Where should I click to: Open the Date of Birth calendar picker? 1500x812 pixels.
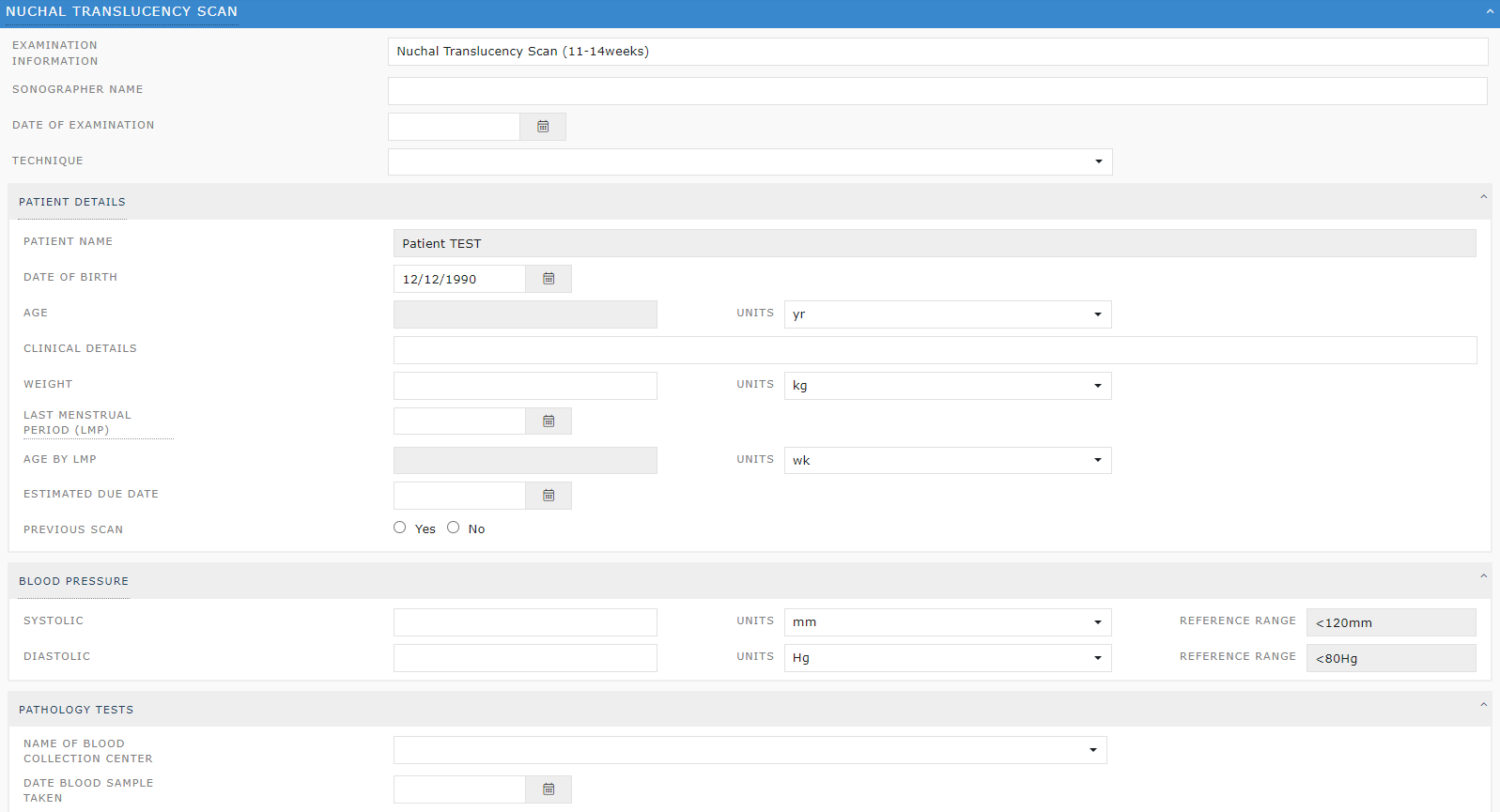pyautogui.click(x=549, y=279)
